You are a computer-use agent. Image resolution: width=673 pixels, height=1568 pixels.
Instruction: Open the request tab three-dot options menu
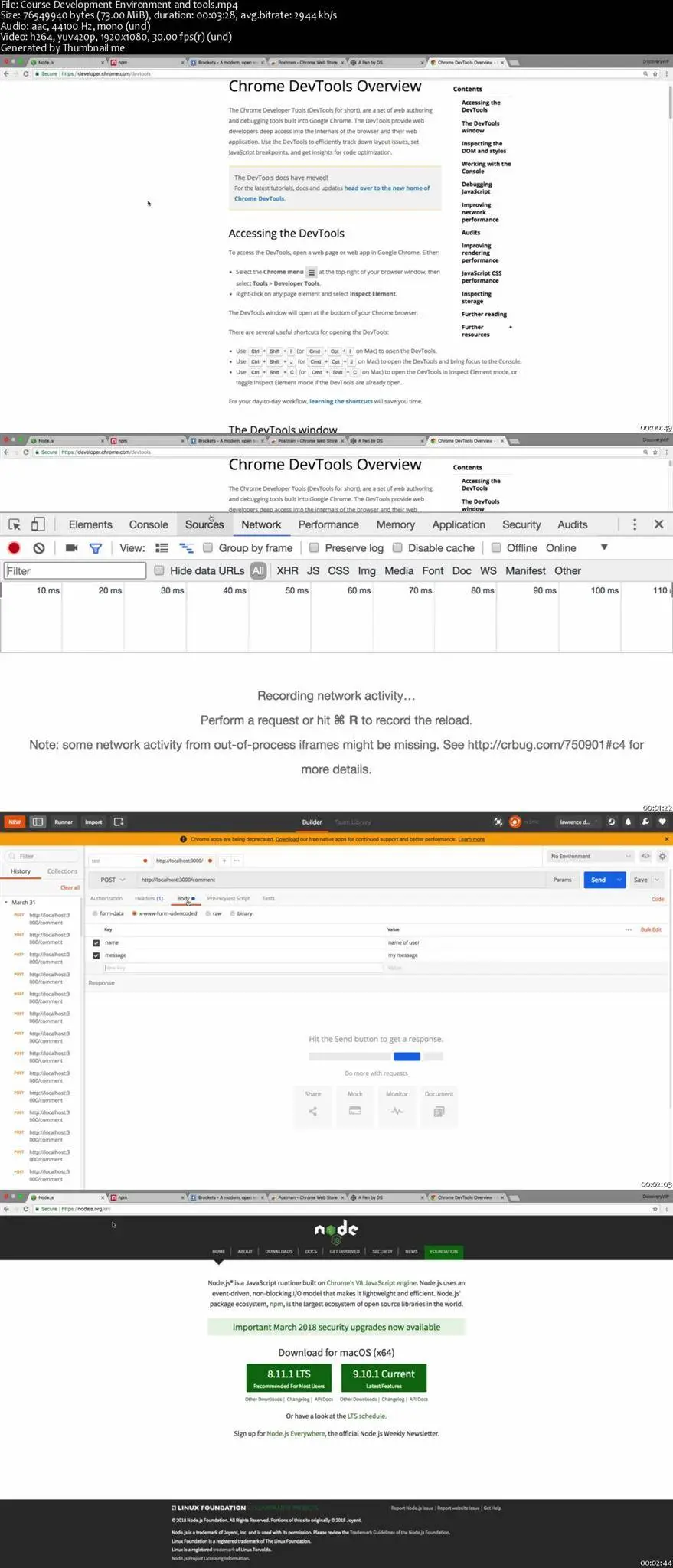click(x=237, y=861)
